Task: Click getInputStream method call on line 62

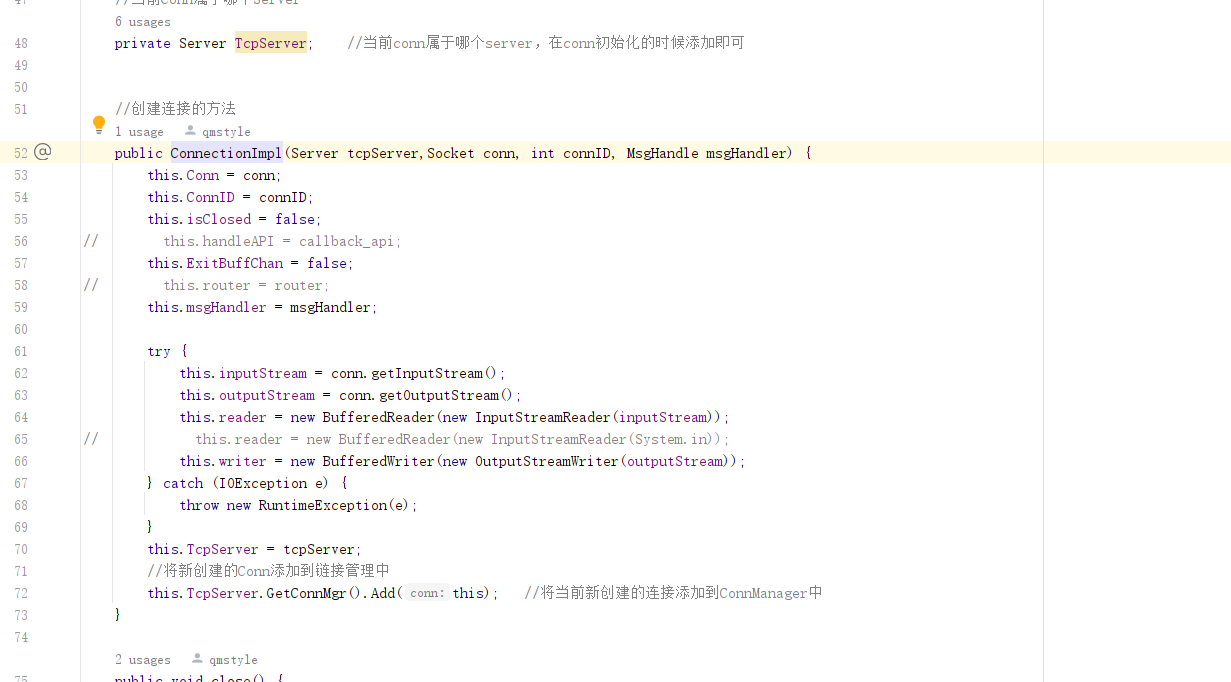Action: point(427,373)
